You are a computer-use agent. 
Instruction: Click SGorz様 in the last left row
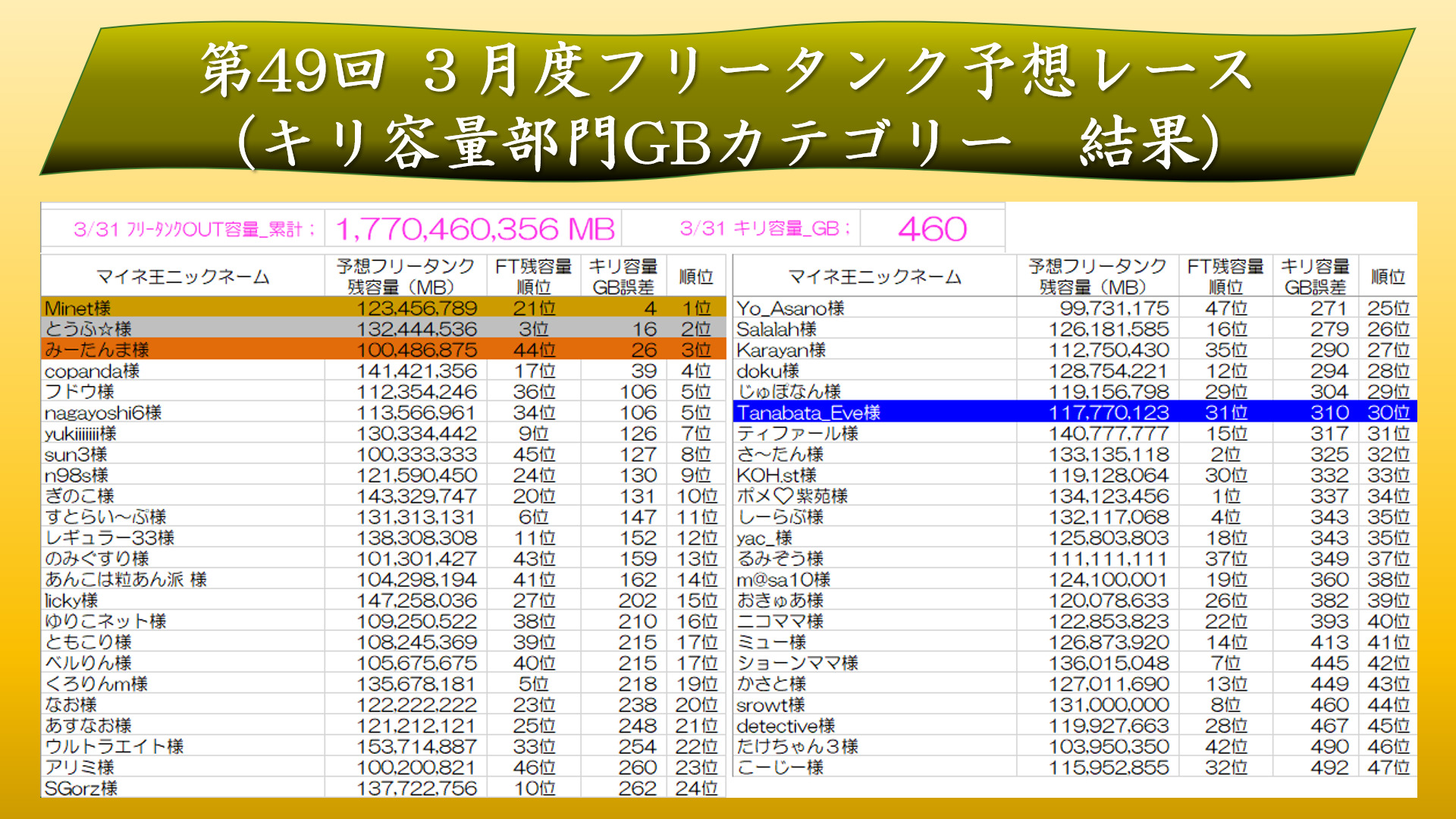pyautogui.click(x=81, y=789)
